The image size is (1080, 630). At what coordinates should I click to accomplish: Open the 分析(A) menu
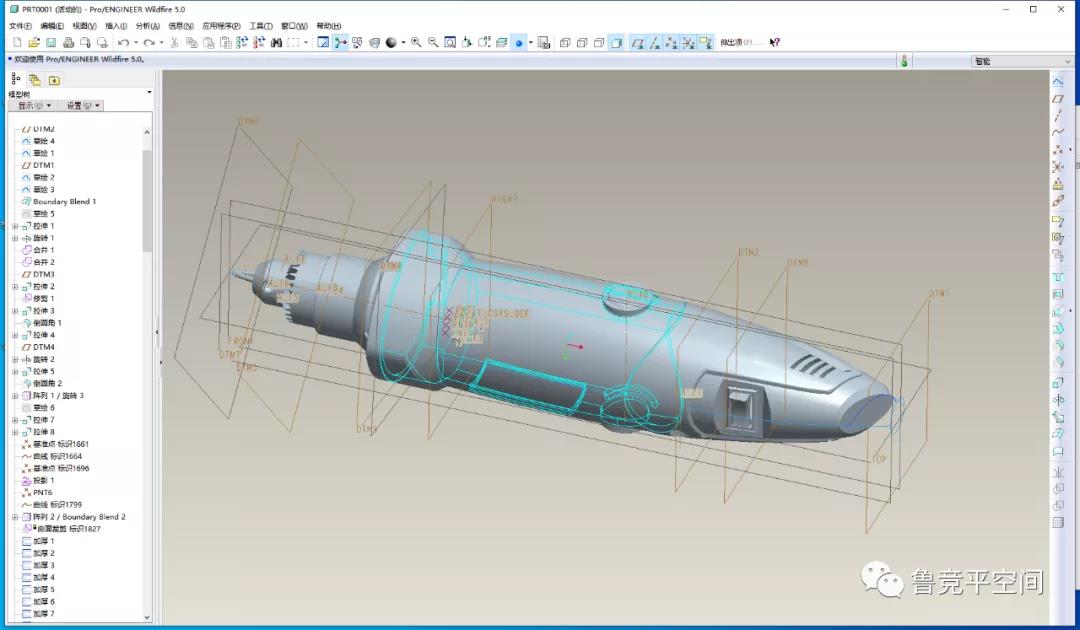[147, 26]
